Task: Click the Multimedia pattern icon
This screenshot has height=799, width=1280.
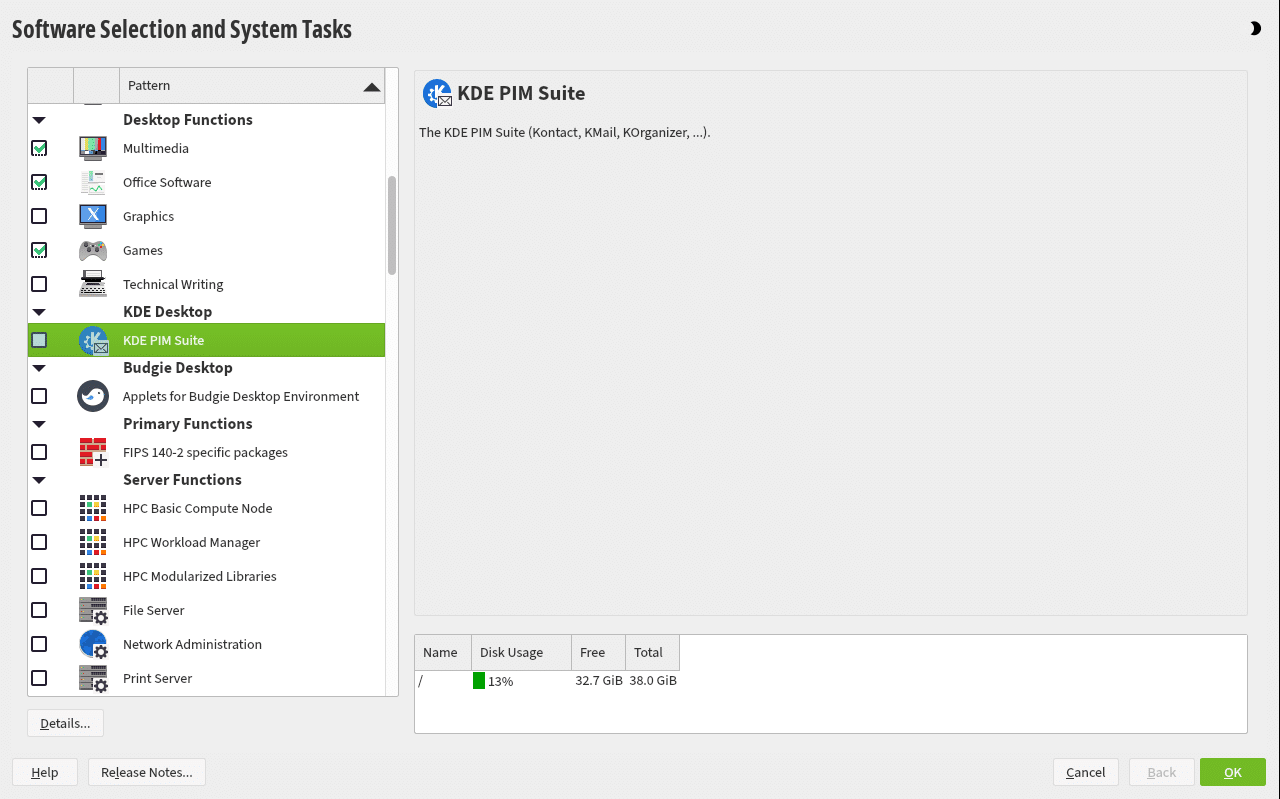Action: [93, 148]
